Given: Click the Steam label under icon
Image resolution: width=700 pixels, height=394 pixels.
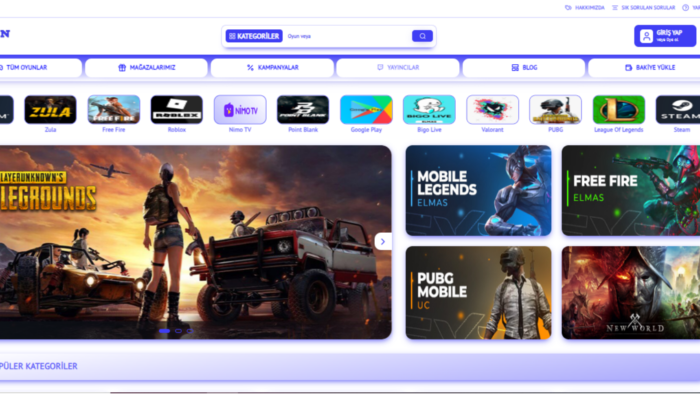Looking at the screenshot, I should (x=682, y=130).
